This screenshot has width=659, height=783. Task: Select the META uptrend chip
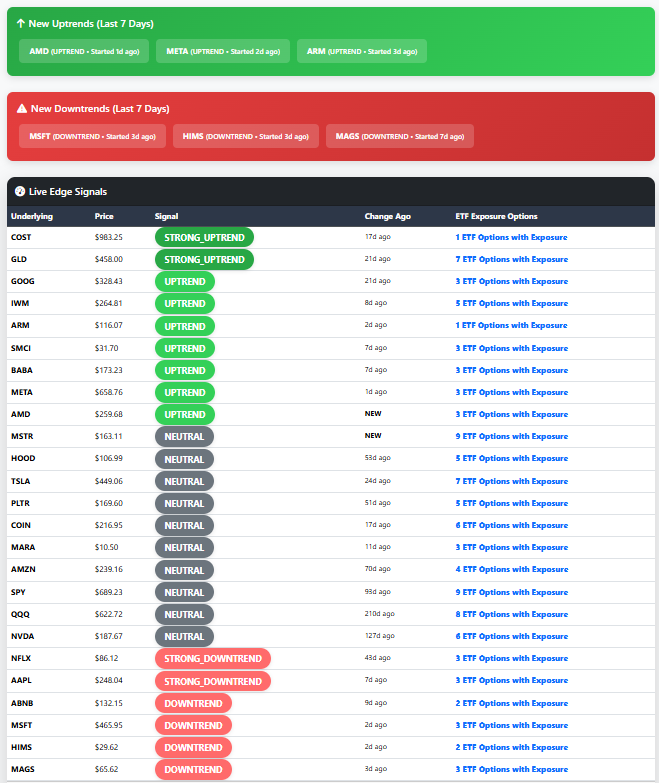click(x=223, y=51)
